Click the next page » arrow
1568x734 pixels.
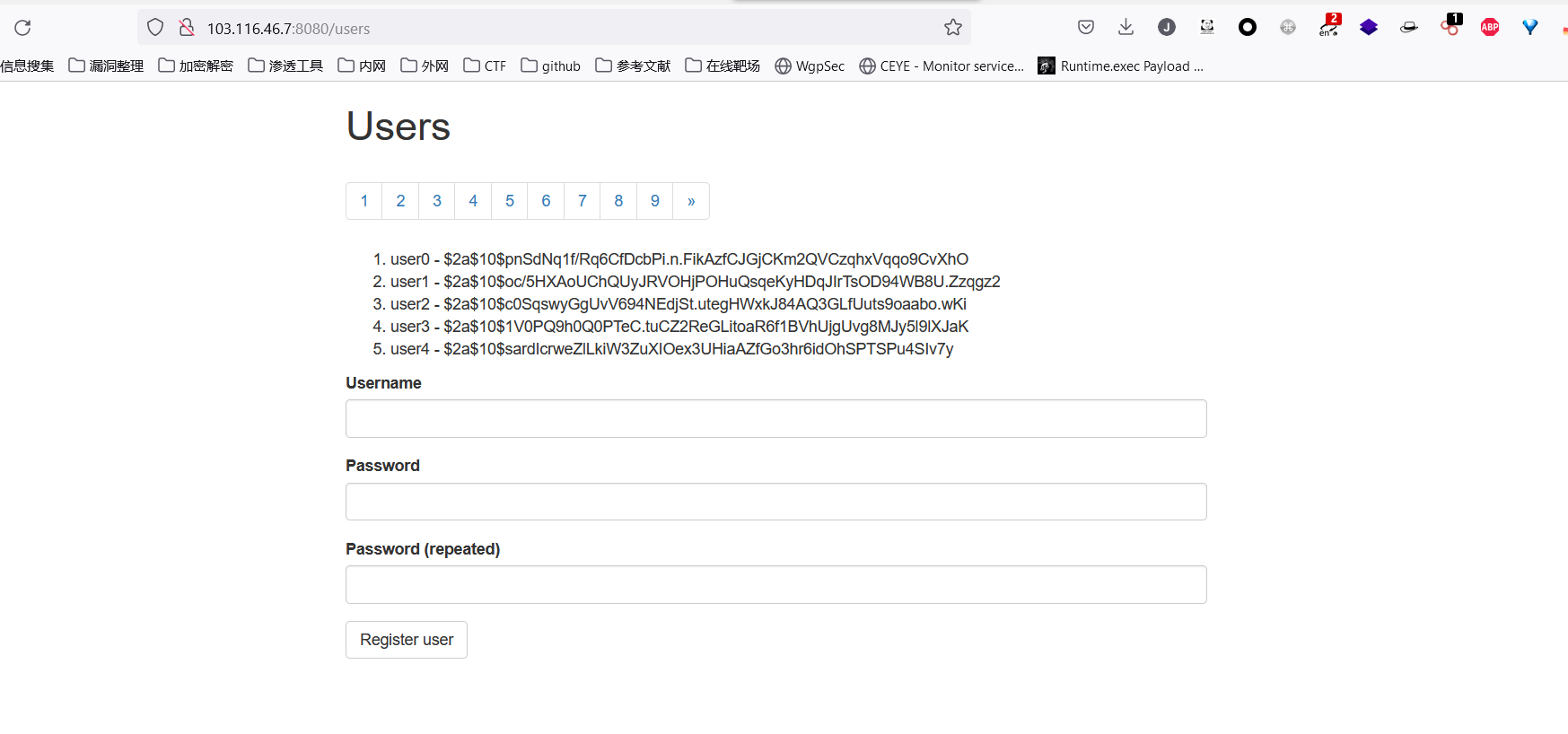(691, 201)
